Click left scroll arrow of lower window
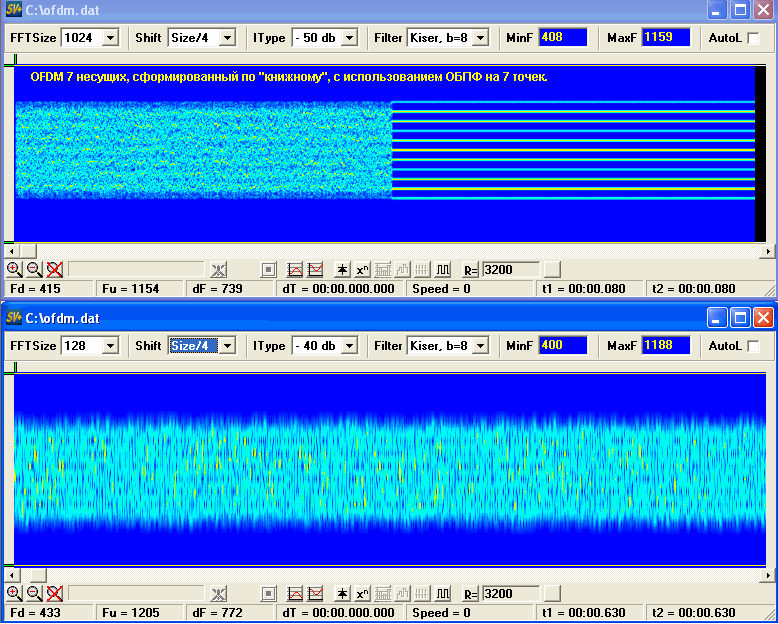Image resolution: width=778 pixels, height=624 pixels. pyautogui.click(x=12, y=575)
